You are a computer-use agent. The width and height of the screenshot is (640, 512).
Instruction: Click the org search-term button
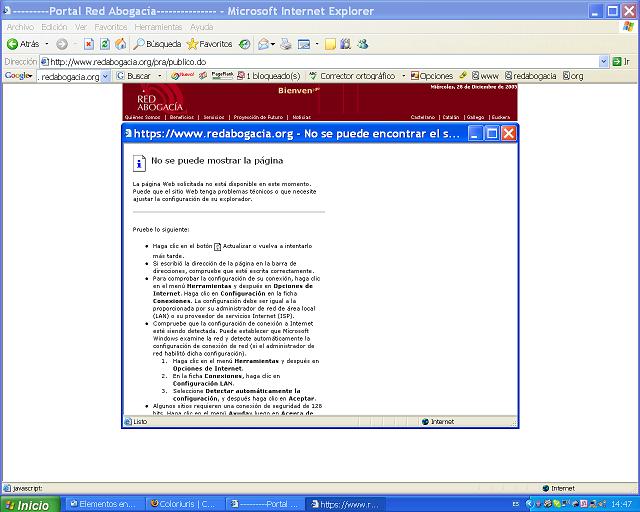click(573, 76)
